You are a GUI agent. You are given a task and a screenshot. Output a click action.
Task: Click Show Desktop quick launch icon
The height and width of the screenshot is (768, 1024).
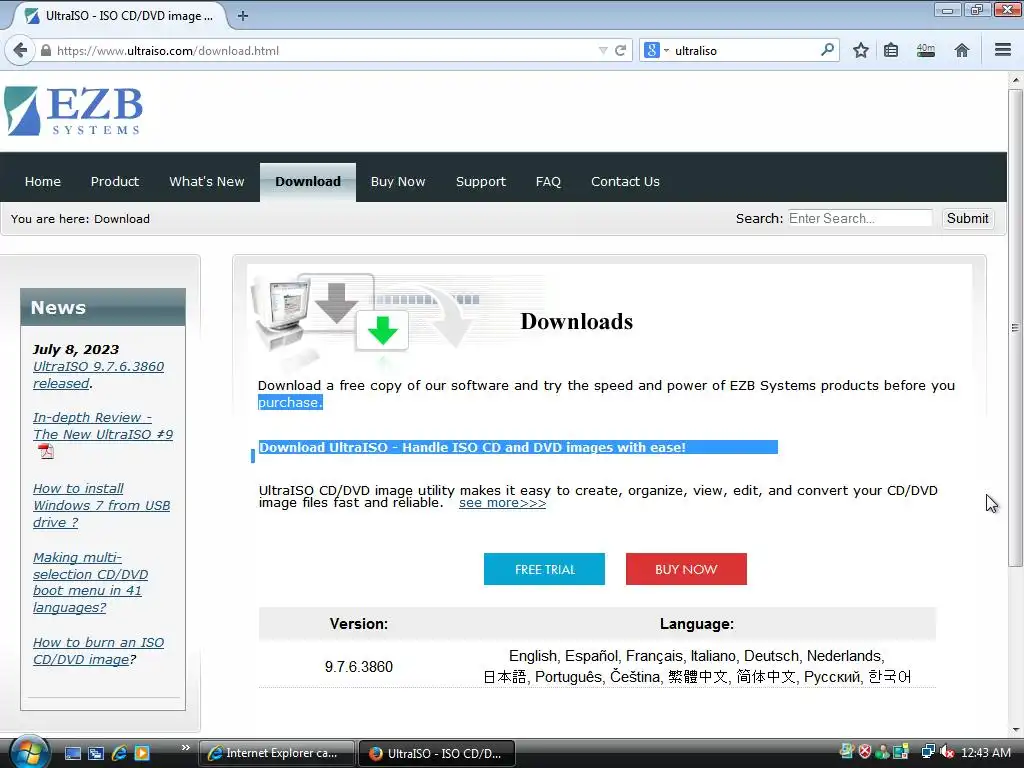point(73,753)
